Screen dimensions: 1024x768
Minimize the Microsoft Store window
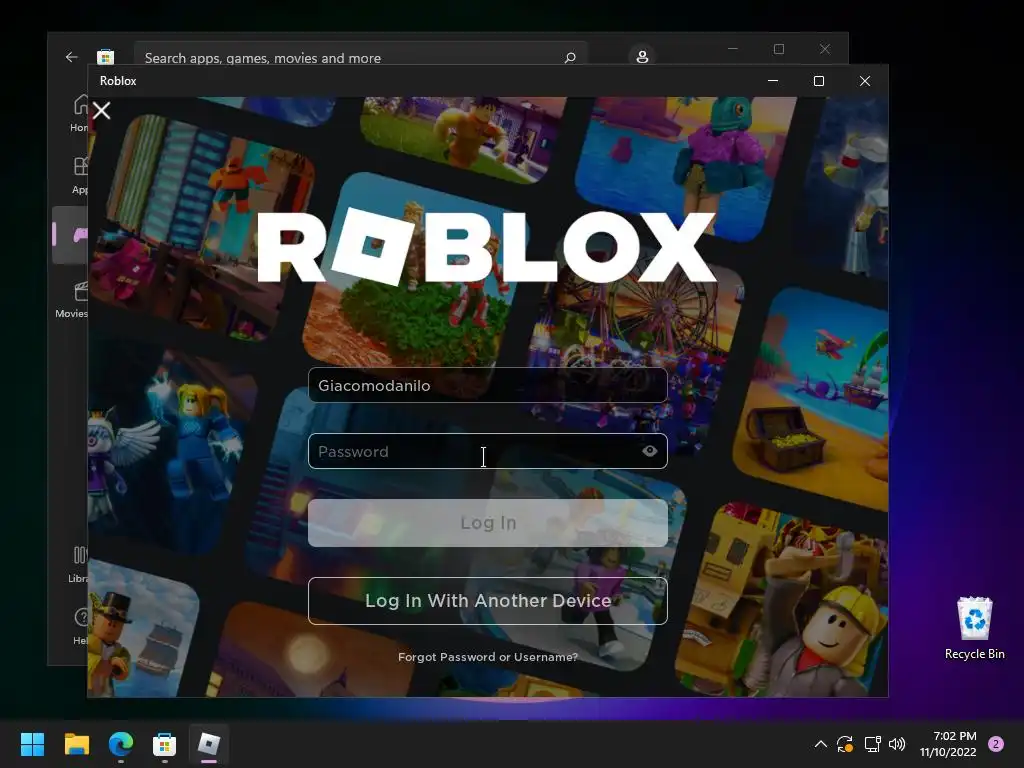pyautogui.click(x=733, y=49)
